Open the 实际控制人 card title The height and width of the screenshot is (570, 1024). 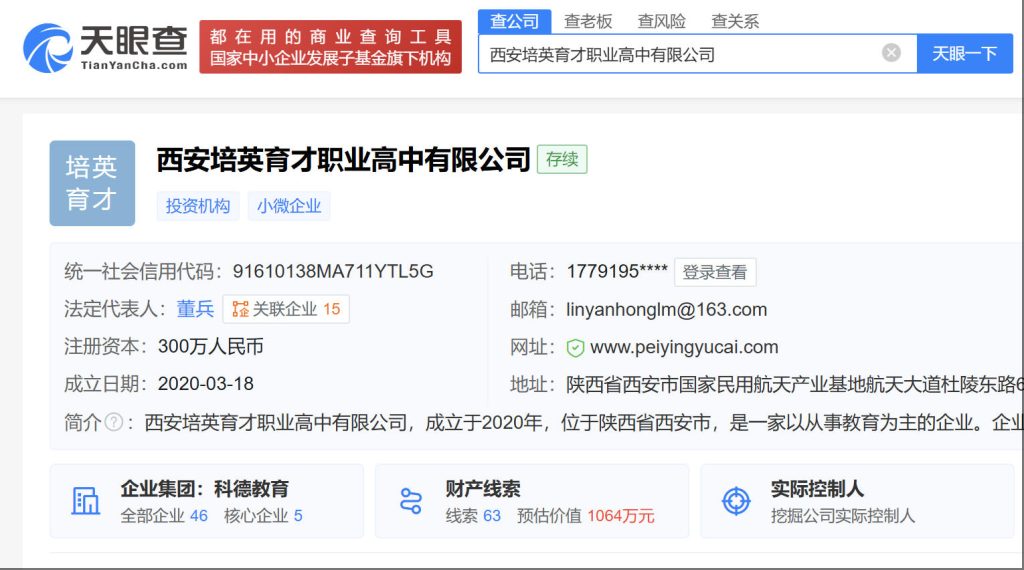(x=817, y=489)
